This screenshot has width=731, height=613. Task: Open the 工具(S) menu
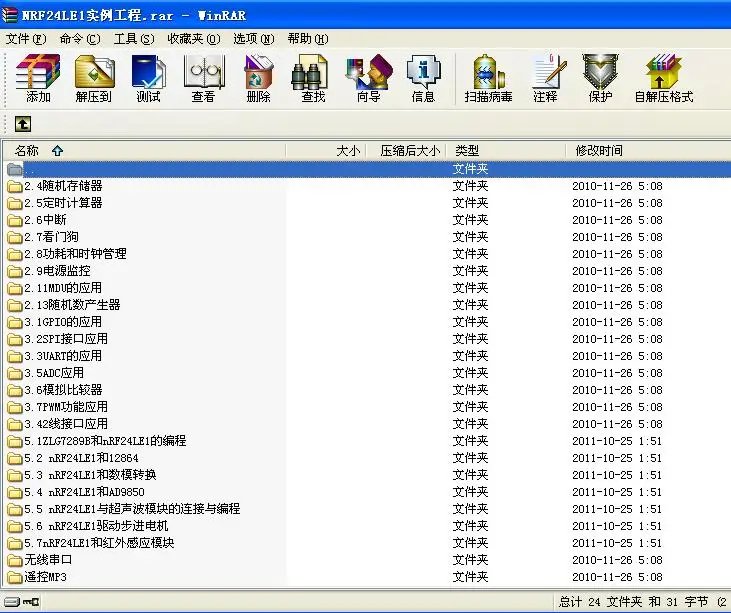tap(134, 39)
